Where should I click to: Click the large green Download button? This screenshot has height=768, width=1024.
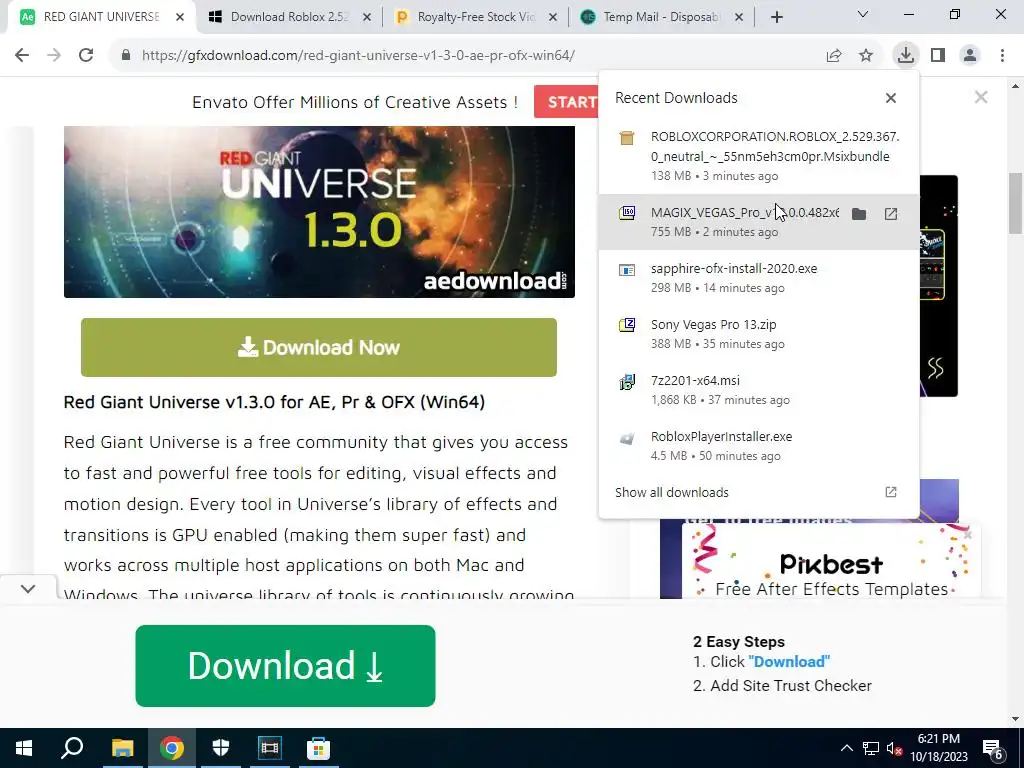pos(285,665)
